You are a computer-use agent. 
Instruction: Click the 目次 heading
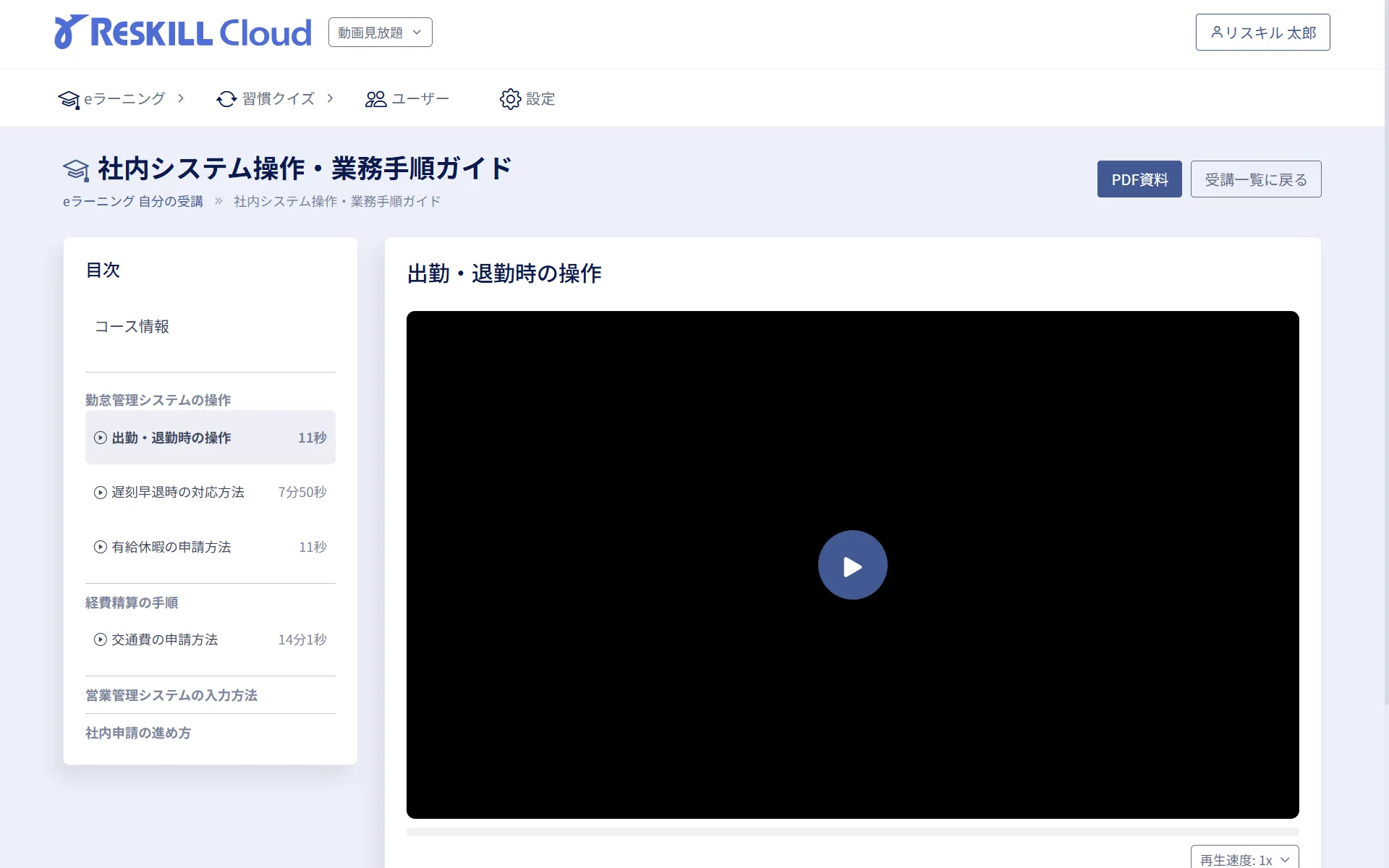click(x=103, y=271)
